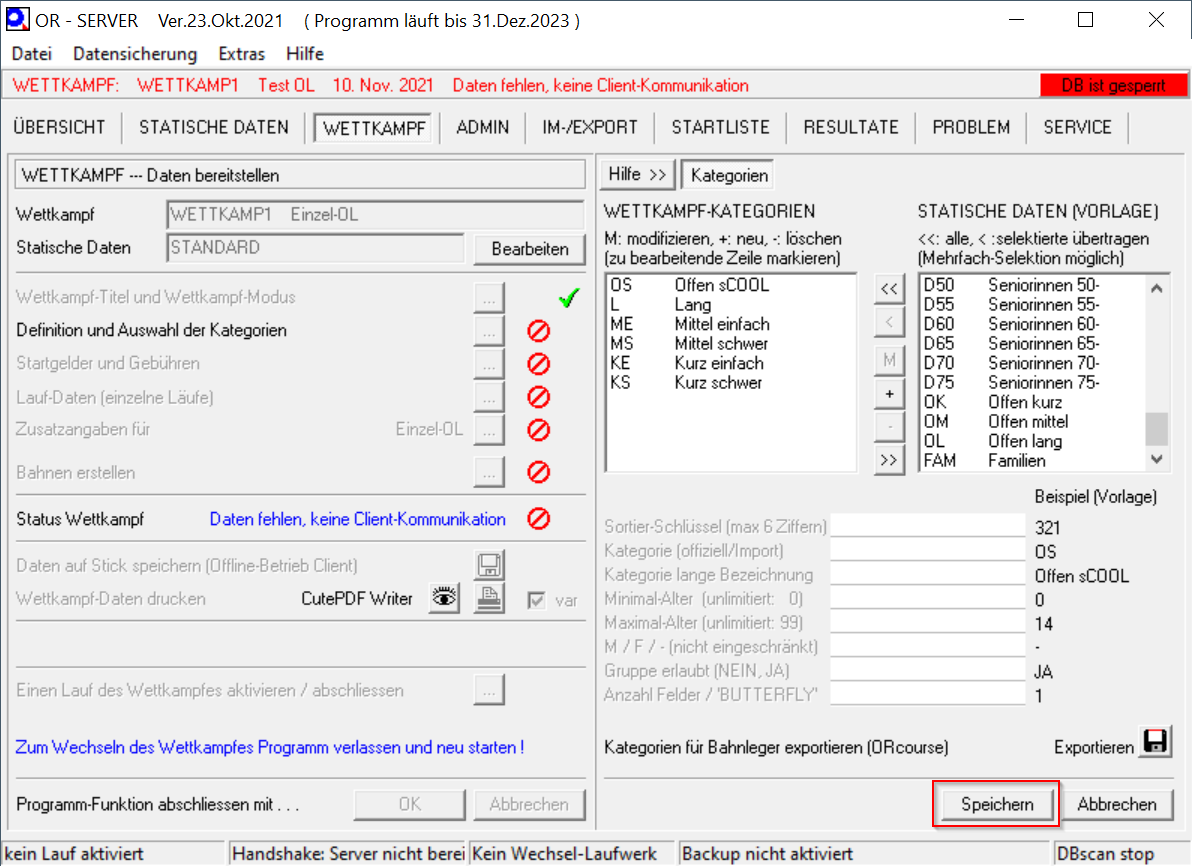Switch to the STARTLISTE tab
The width and height of the screenshot is (1192, 866).
(720, 127)
